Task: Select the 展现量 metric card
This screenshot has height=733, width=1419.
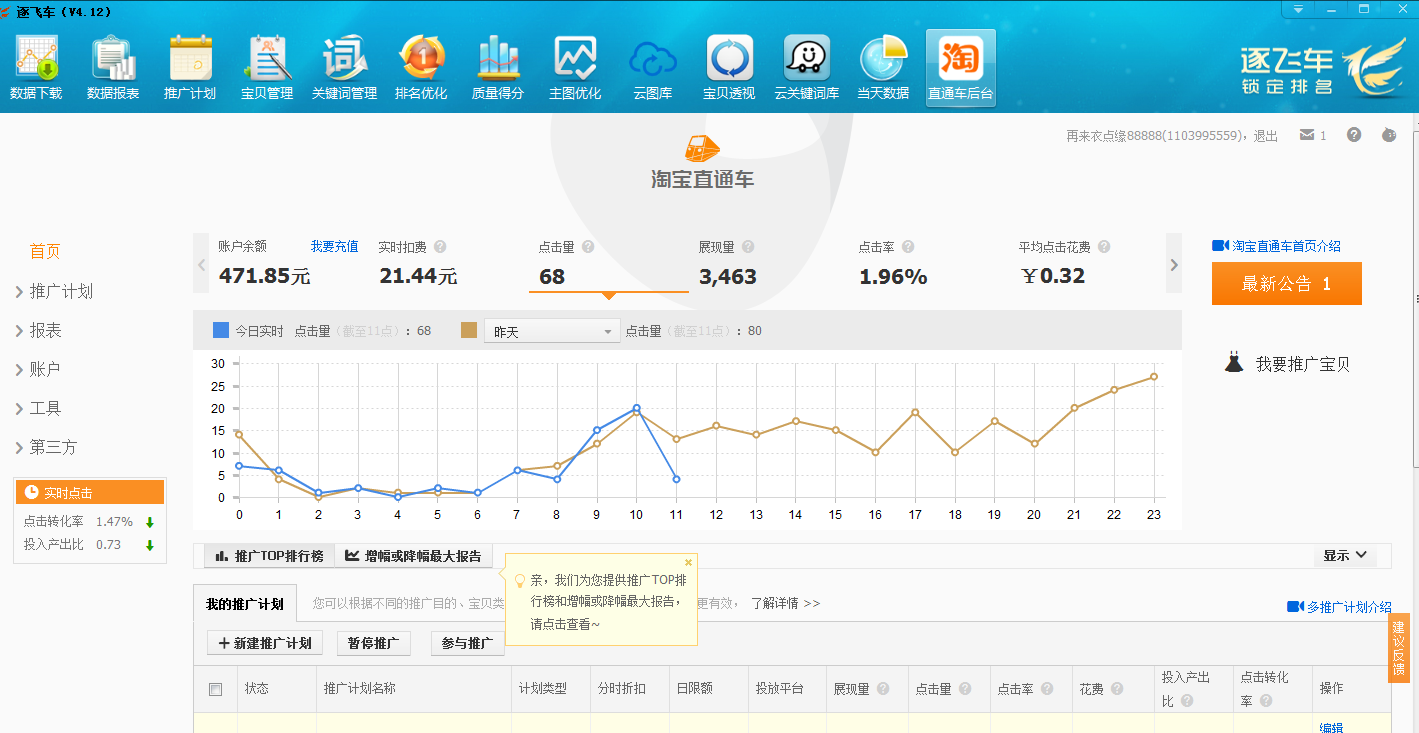Action: point(769,264)
